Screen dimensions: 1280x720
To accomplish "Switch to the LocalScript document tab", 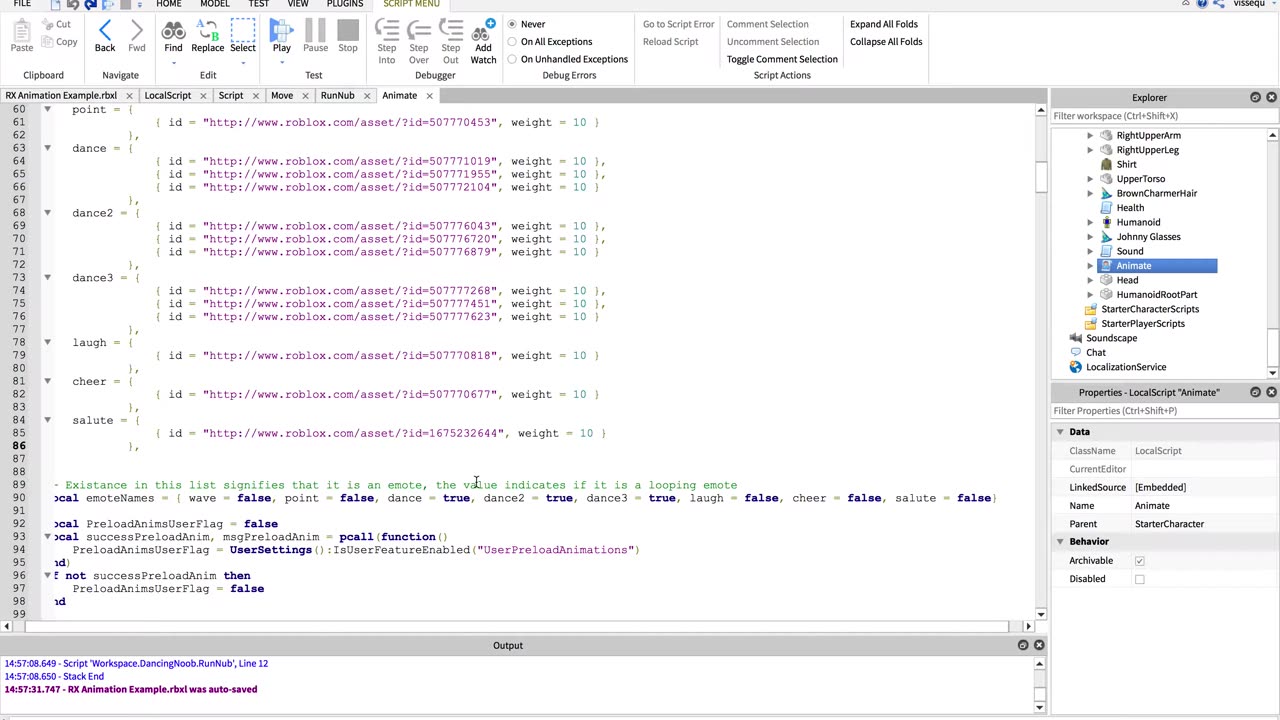I will coord(167,96).
